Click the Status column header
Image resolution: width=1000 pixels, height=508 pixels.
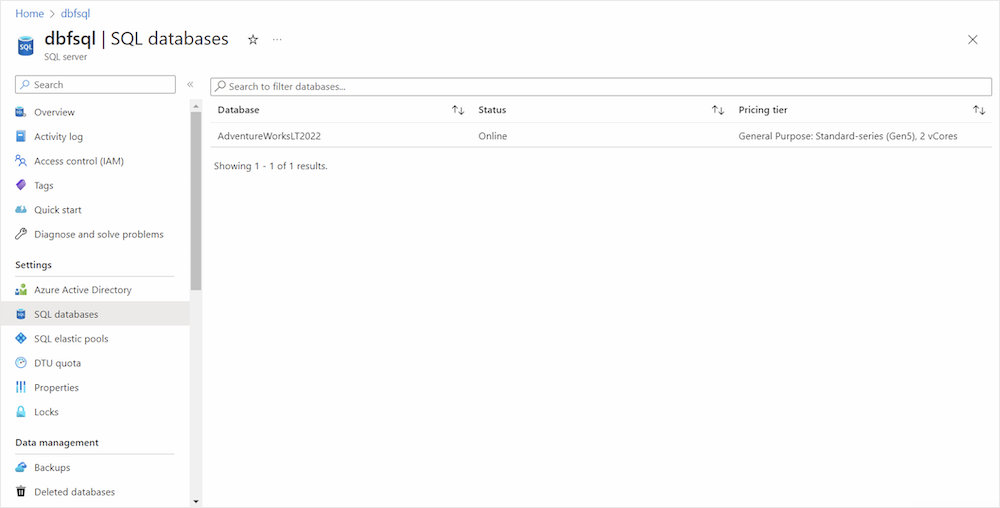[x=492, y=110]
